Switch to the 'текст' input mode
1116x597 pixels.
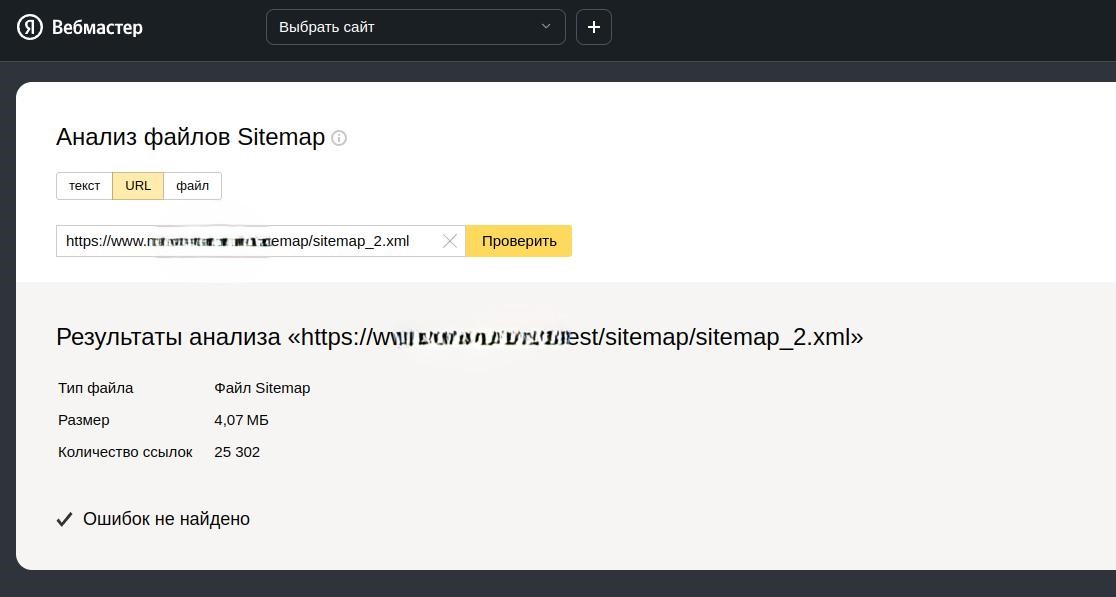84,186
